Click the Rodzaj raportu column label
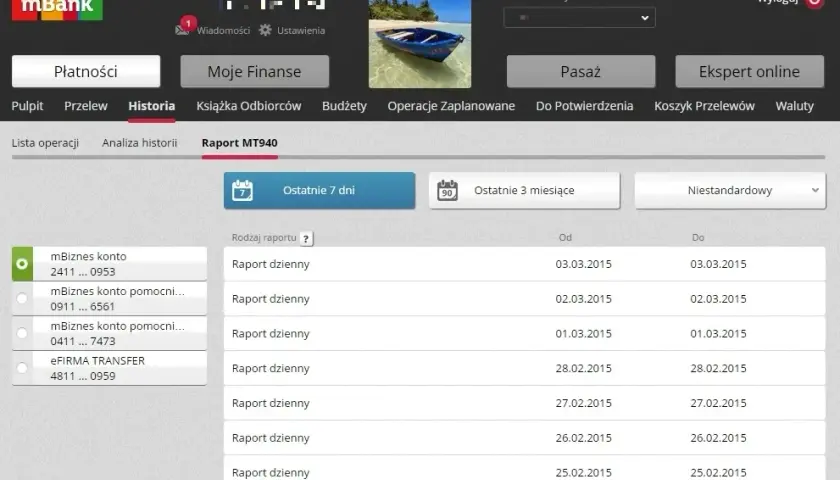This screenshot has width=840, height=480. pyautogui.click(x=264, y=237)
